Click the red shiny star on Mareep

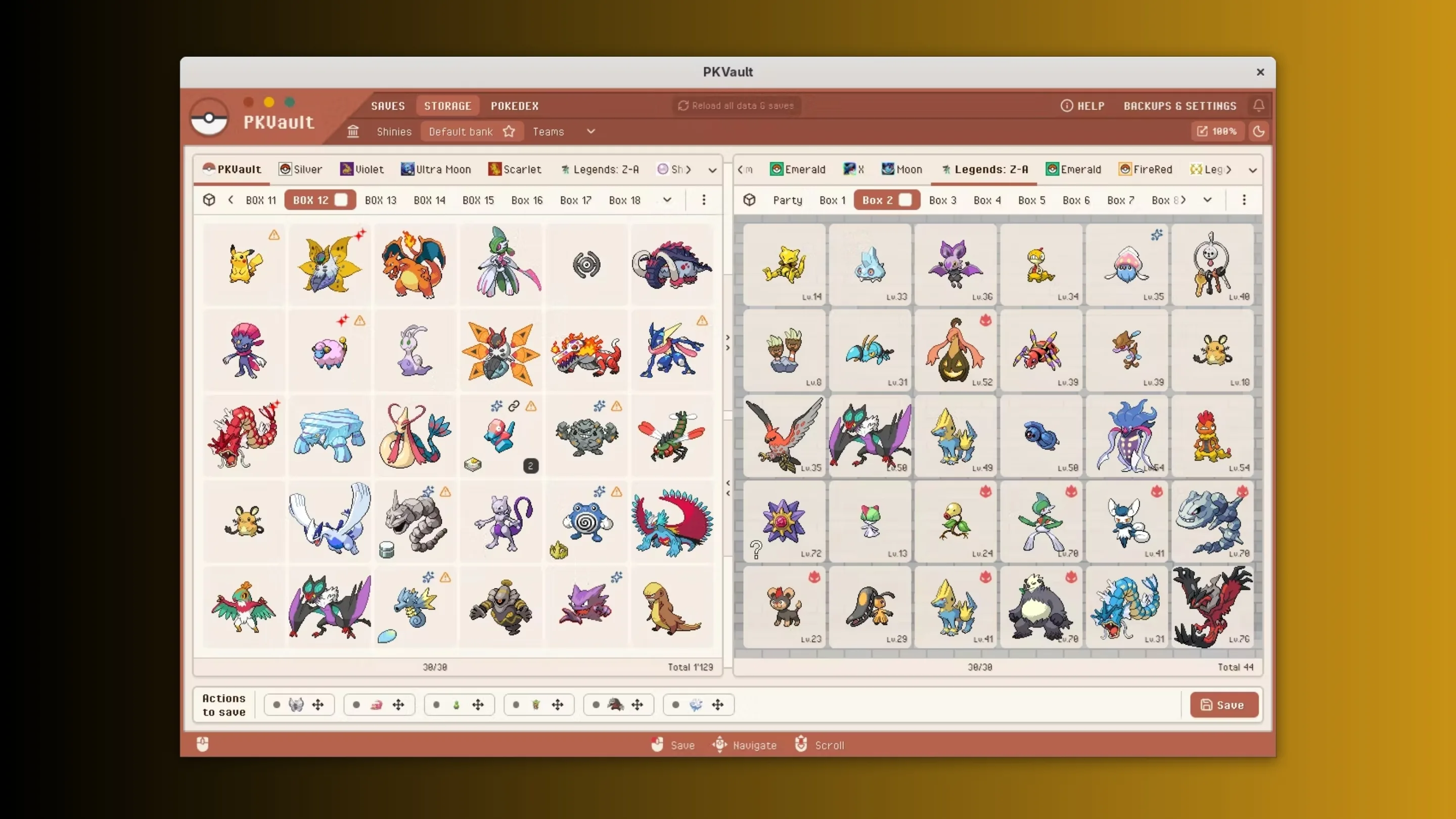pos(343,321)
